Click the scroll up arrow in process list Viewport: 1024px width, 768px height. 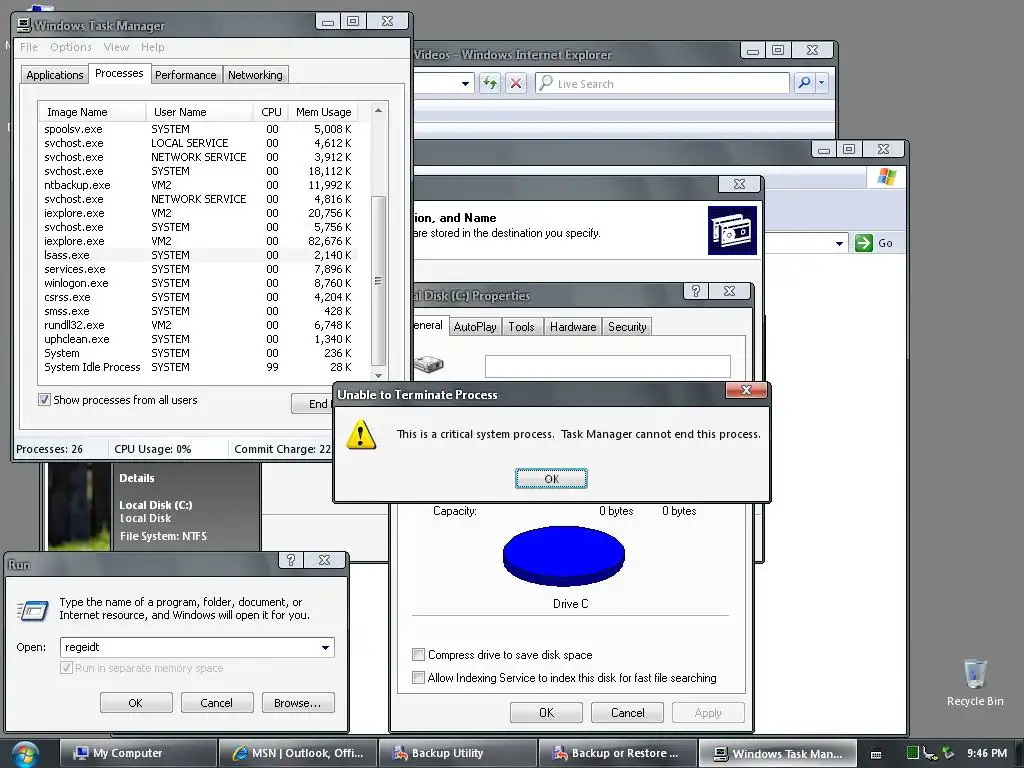pos(378,110)
